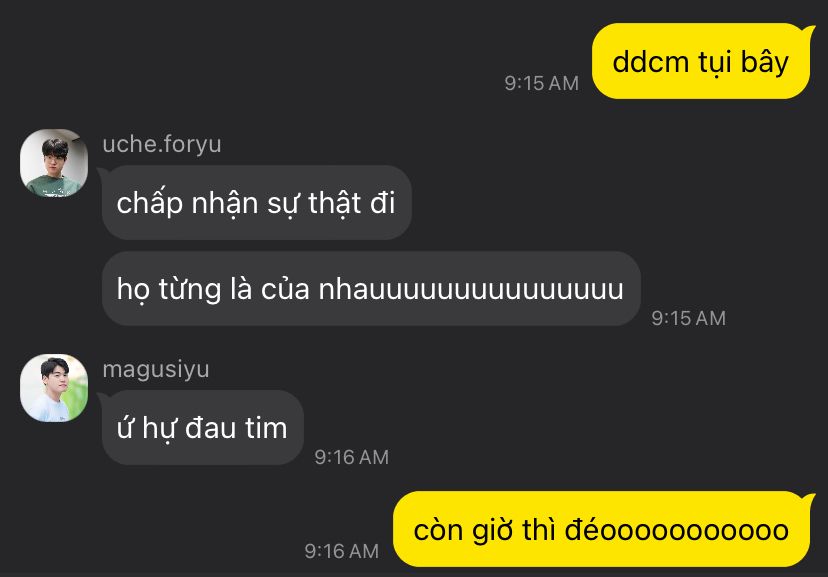Tap the 9:15 AM timestamp after 'nhauuuu' message
This screenshot has width=828, height=577.
[689, 318]
